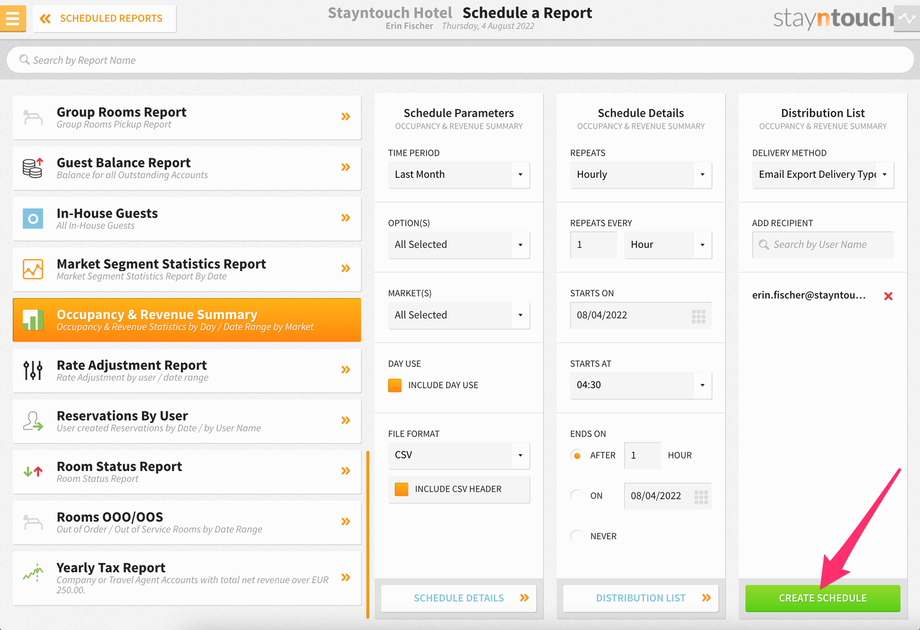Open the Guest Balance Report row
The height and width of the screenshot is (630, 920).
click(187, 168)
